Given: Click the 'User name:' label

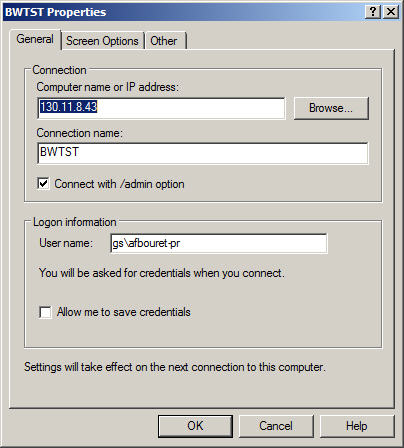Looking at the screenshot, I should (66, 243).
